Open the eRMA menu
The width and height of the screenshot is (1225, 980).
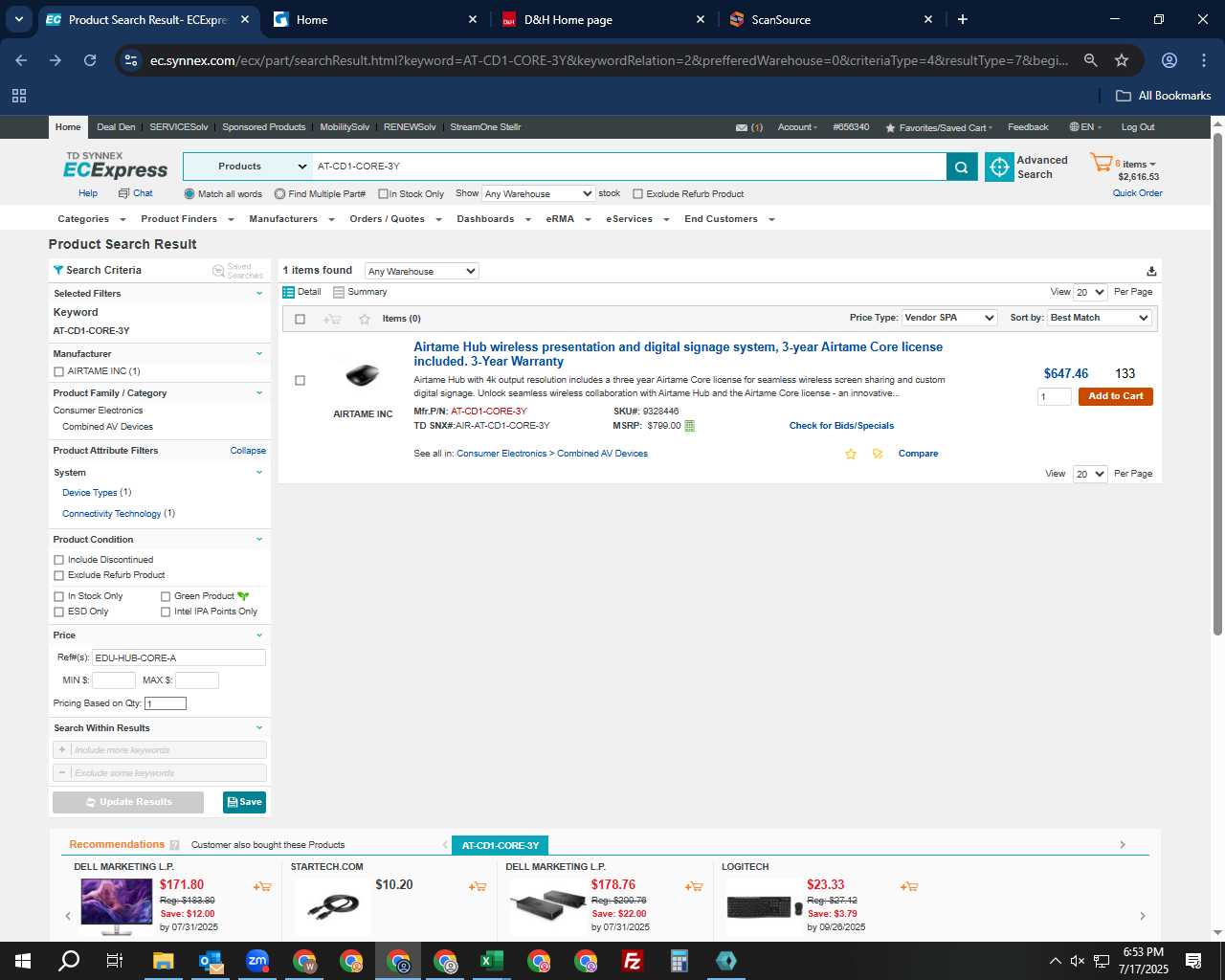pyautogui.click(x=567, y=219)
